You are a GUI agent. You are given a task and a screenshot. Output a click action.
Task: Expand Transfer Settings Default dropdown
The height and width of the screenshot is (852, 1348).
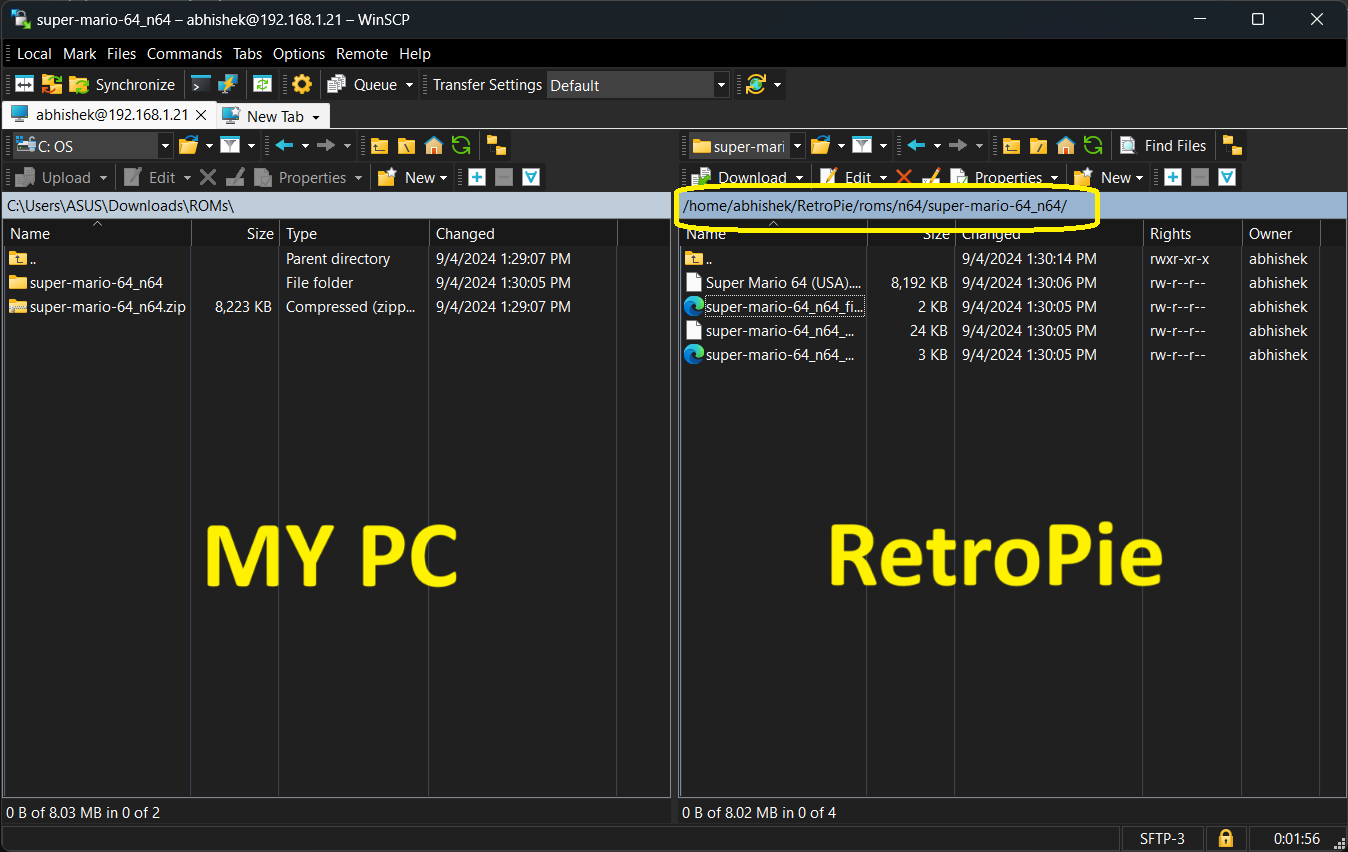720,85
